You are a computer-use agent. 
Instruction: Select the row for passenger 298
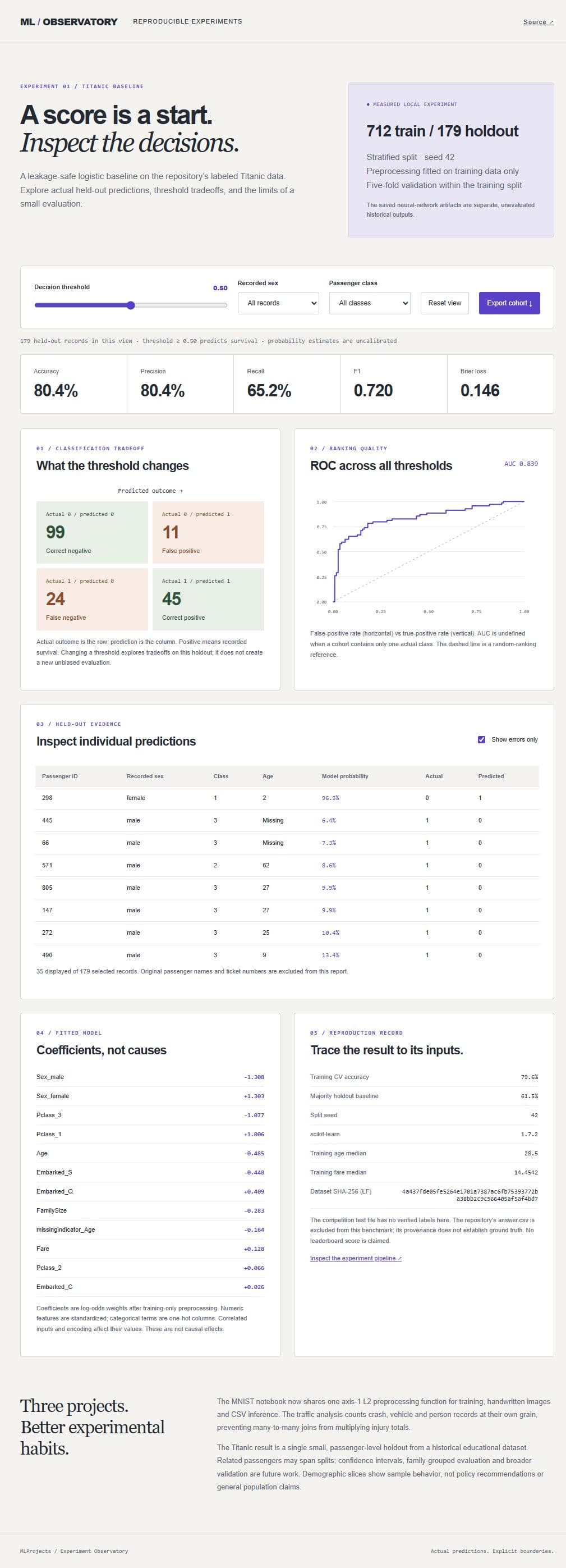pyautogui.click(x=287, y=798)
